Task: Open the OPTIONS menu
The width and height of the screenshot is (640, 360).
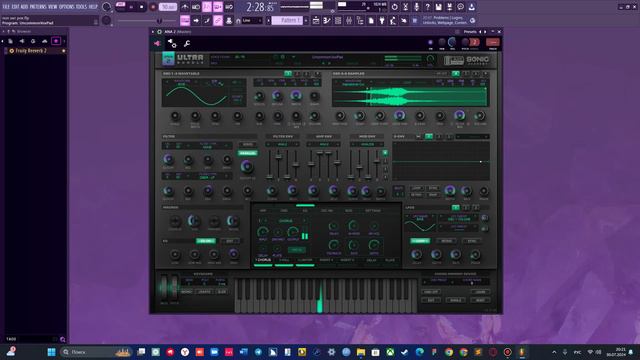Action: click(x=67, y=7)
